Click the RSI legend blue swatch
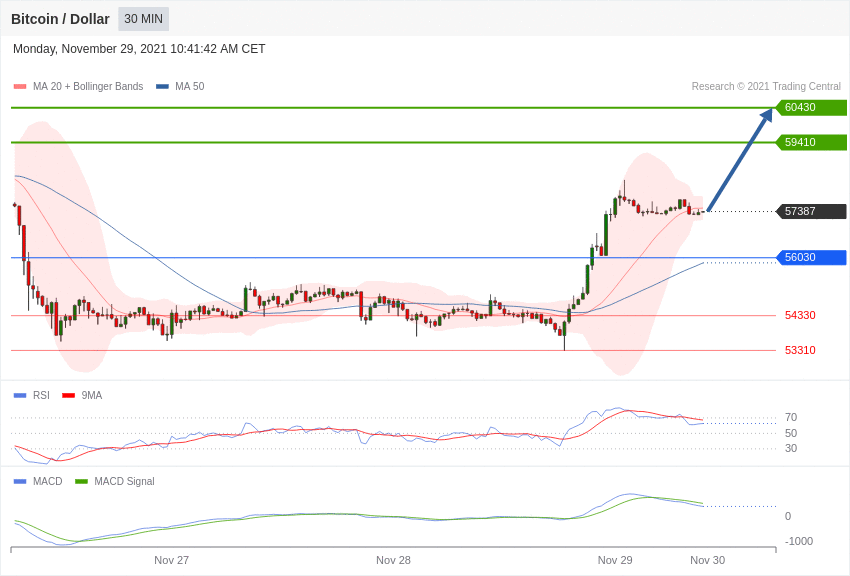This screenshot has width=850, height=576. [x=20, y=396]
